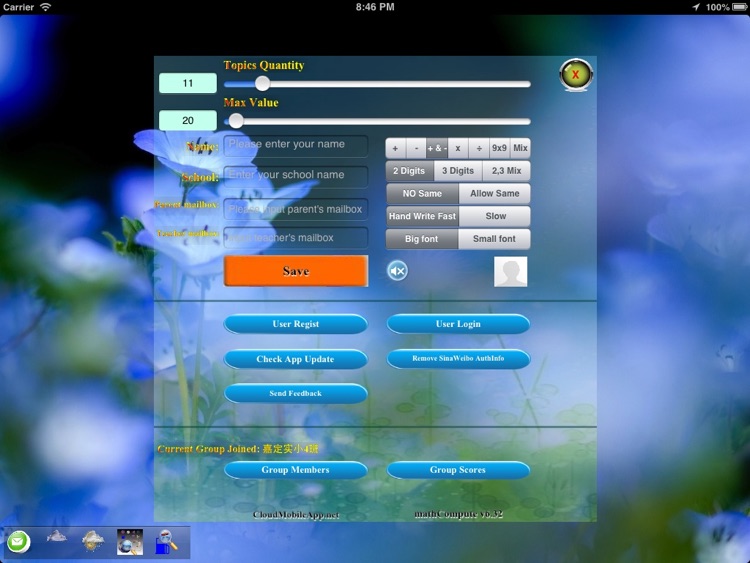
Task: Select the plus addition operator
Action: coord(396,148)
